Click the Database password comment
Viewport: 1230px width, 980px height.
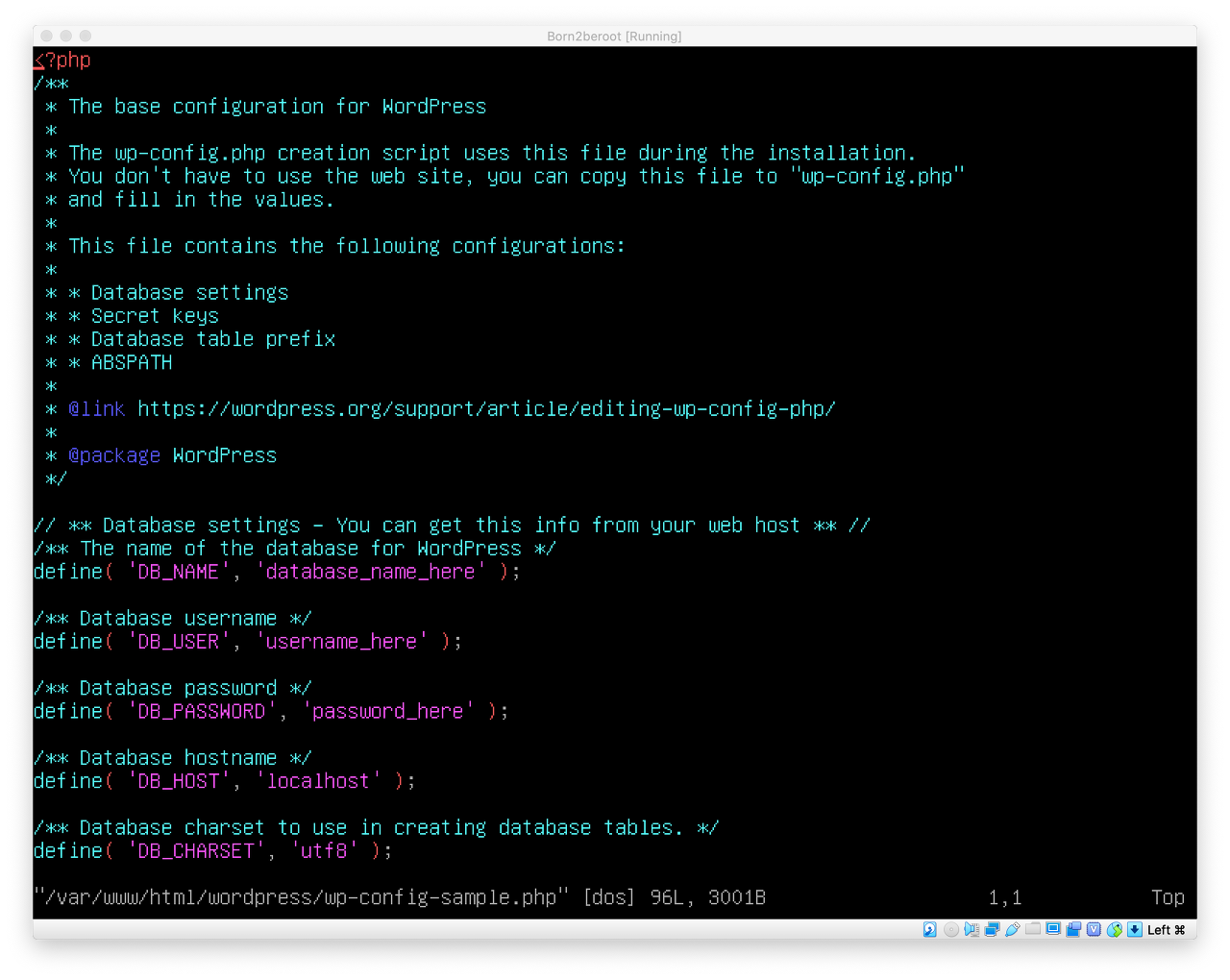pos(173,688)
